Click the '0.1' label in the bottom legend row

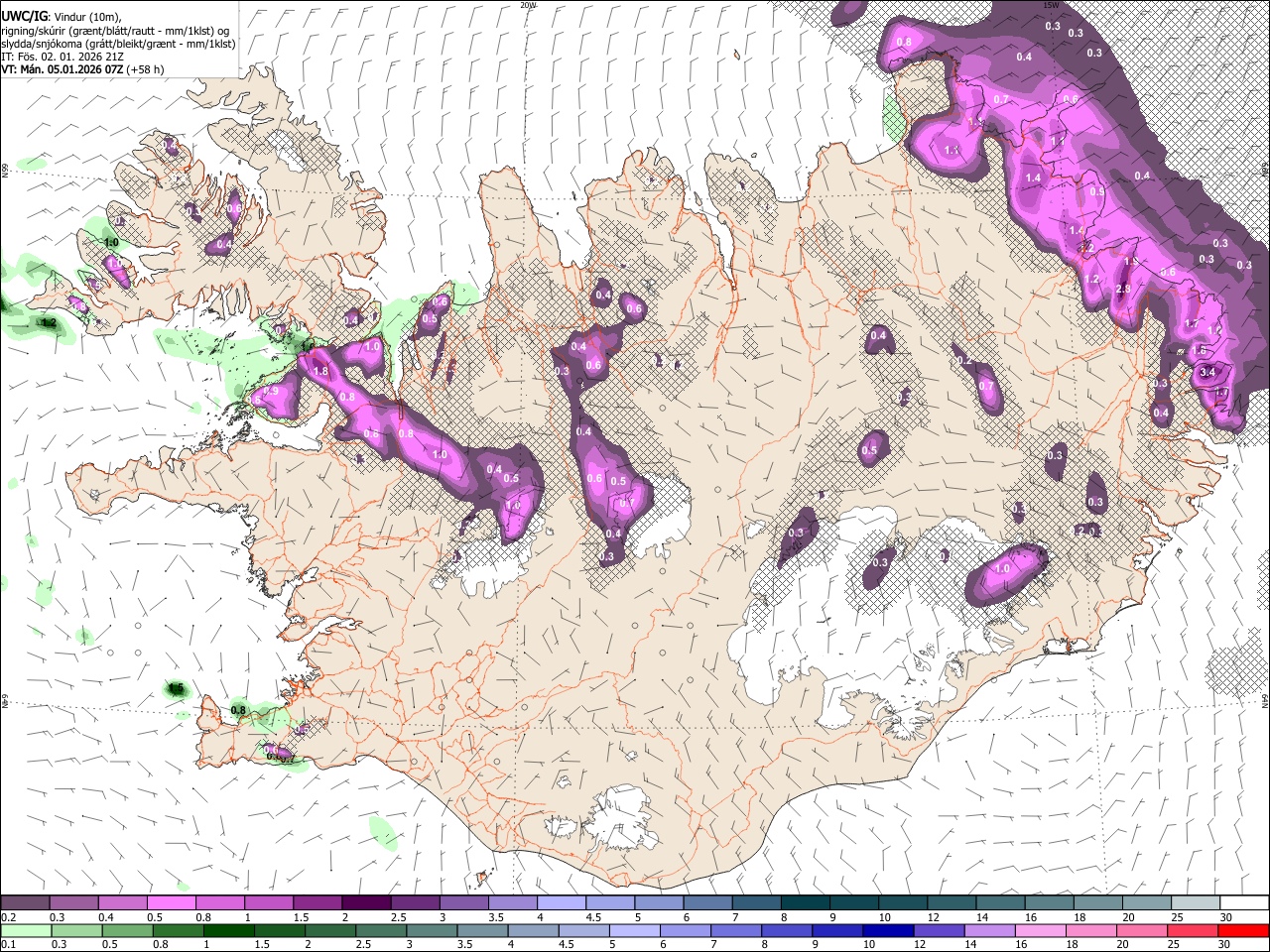click(8, 944)
